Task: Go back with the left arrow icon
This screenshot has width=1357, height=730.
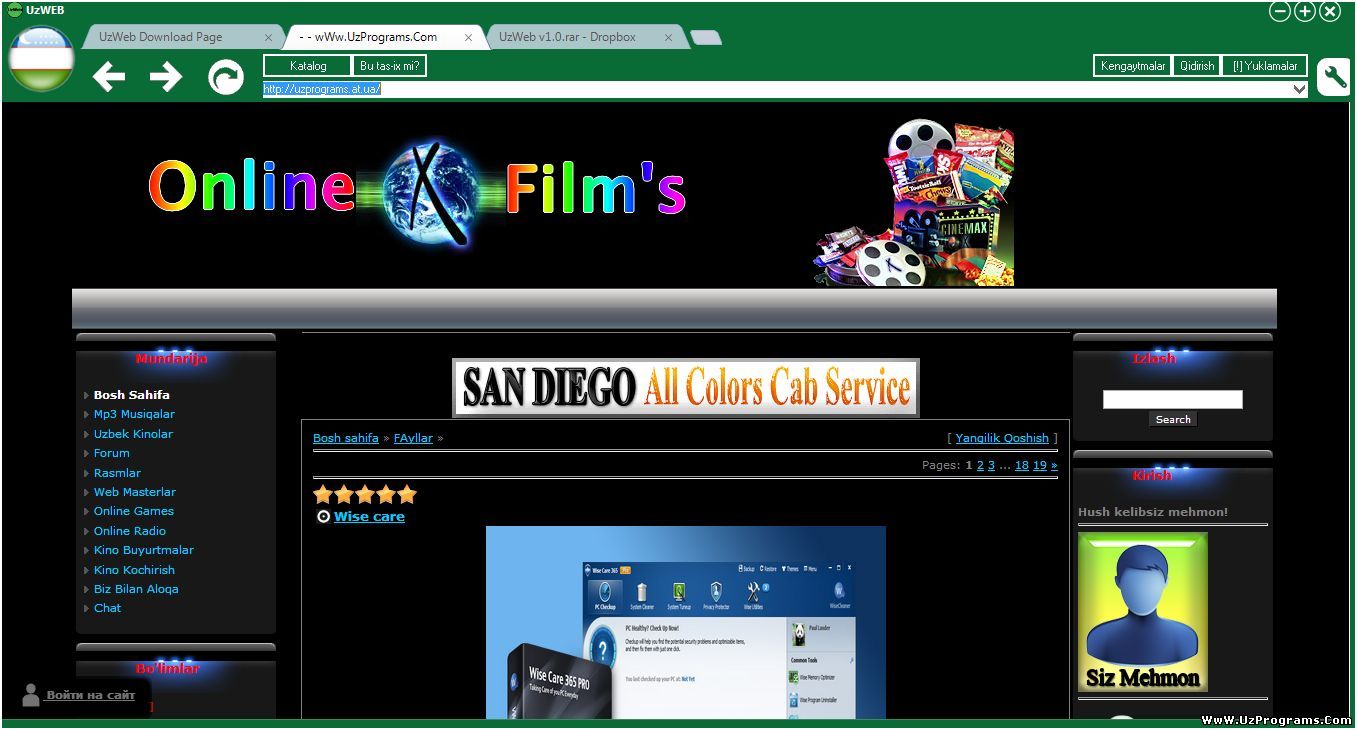Action: coord(108,76)
